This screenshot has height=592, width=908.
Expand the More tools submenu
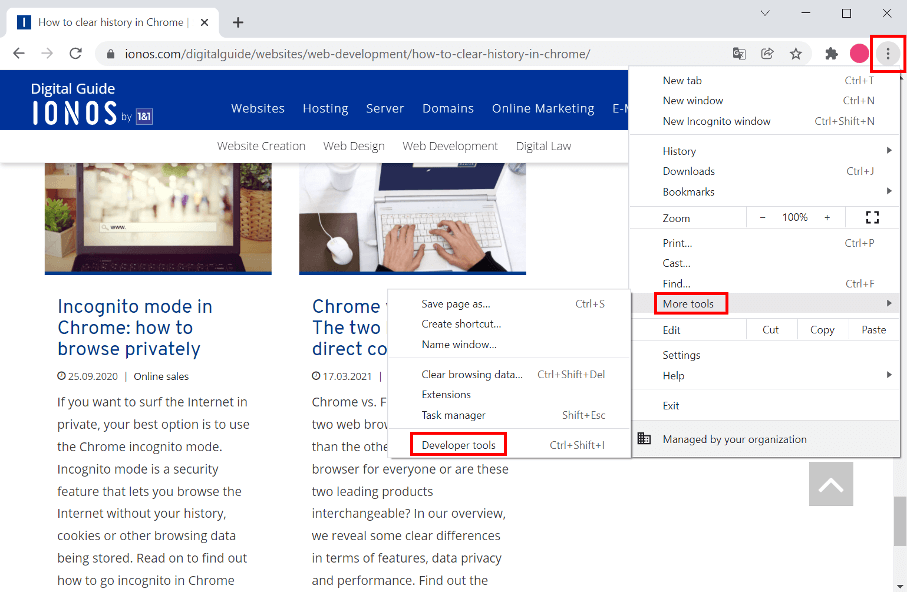(764, 304)
